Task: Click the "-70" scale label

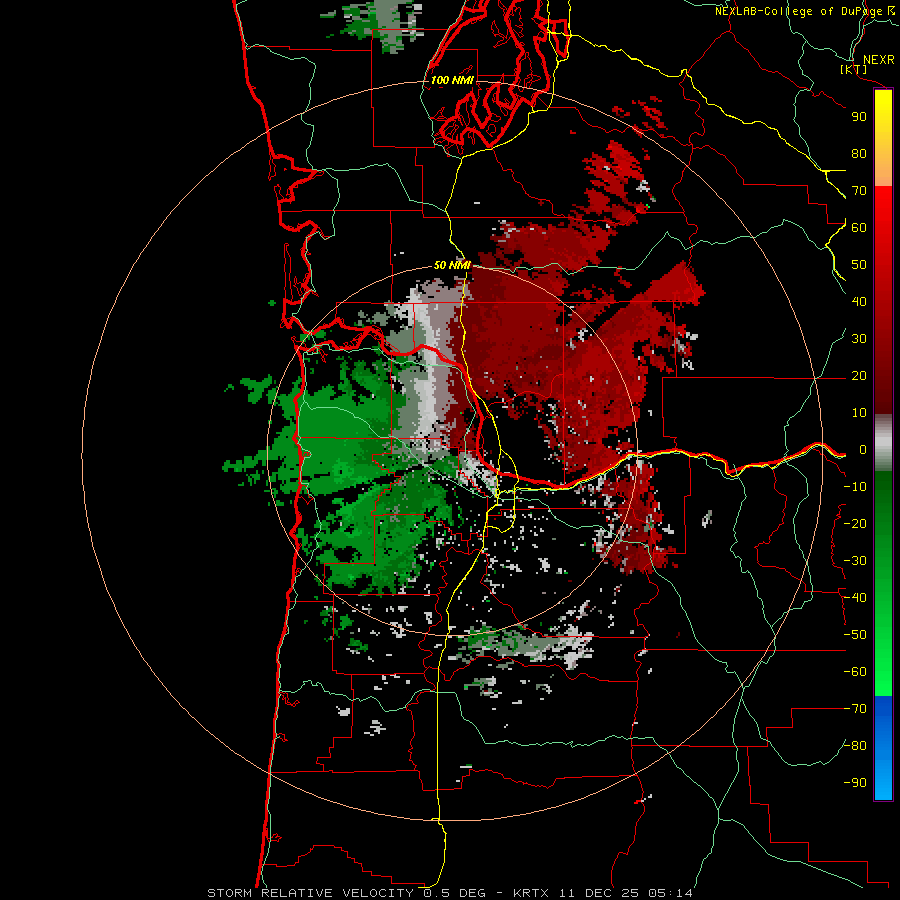Action: pos(855,708)
